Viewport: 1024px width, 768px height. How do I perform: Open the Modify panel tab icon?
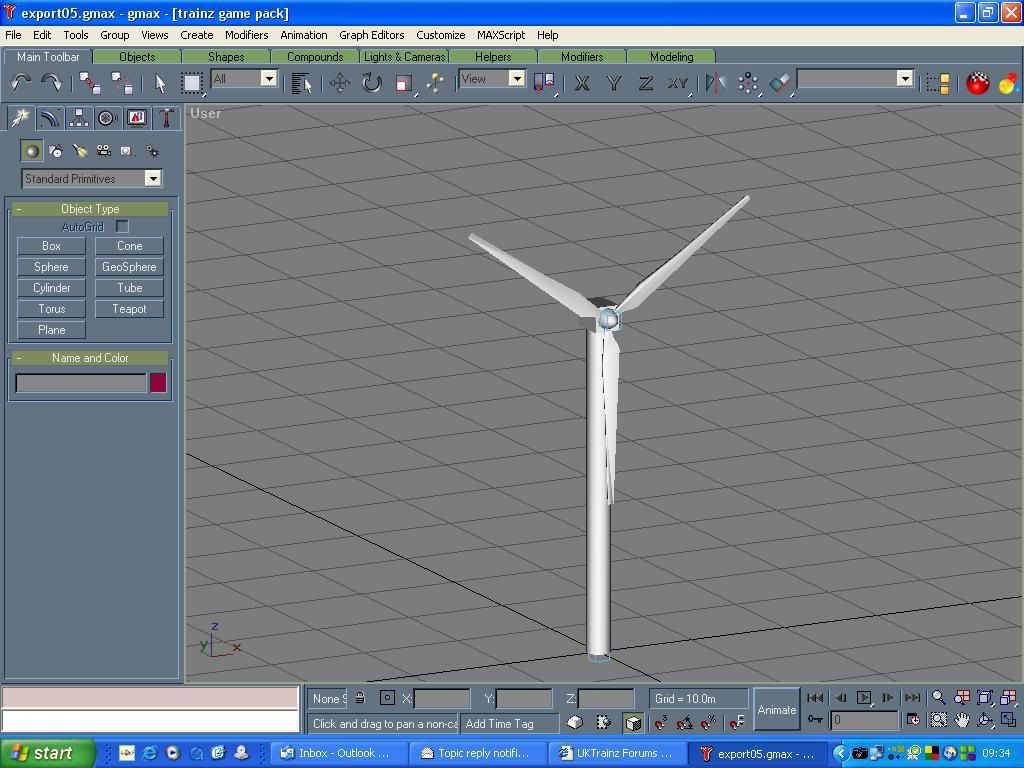[x=49, y=118]
